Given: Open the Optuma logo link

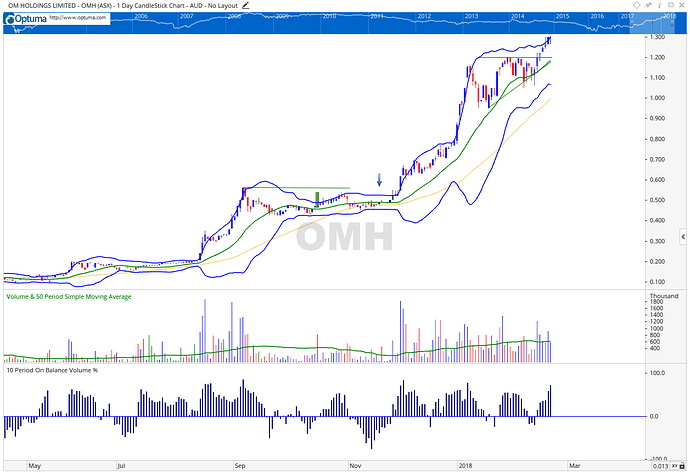Looking at the screenshot, I should 25,19.
